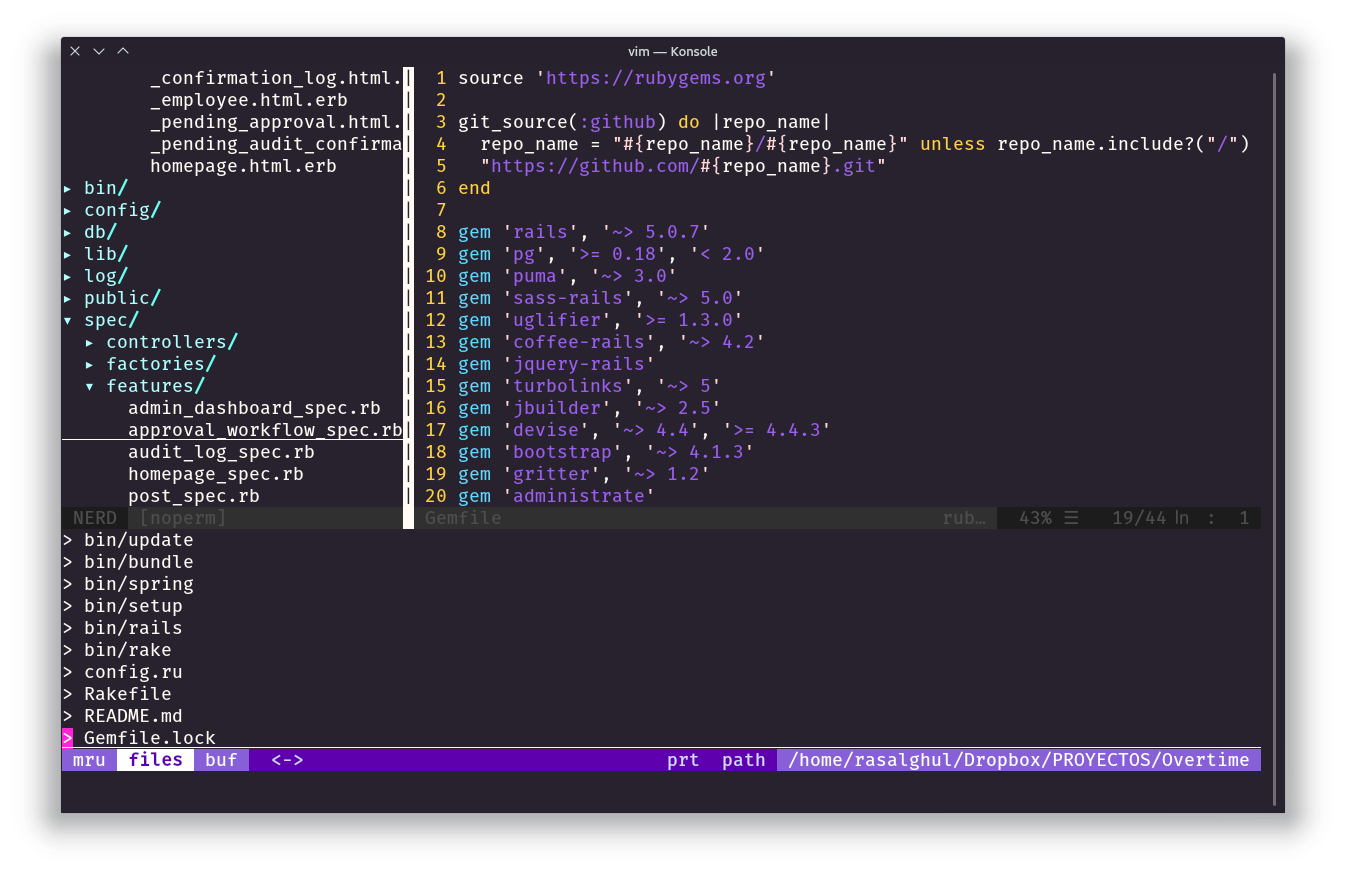Place cursor on gem 'gritter' line
The image size is (1346, 874).
point(584,474)
